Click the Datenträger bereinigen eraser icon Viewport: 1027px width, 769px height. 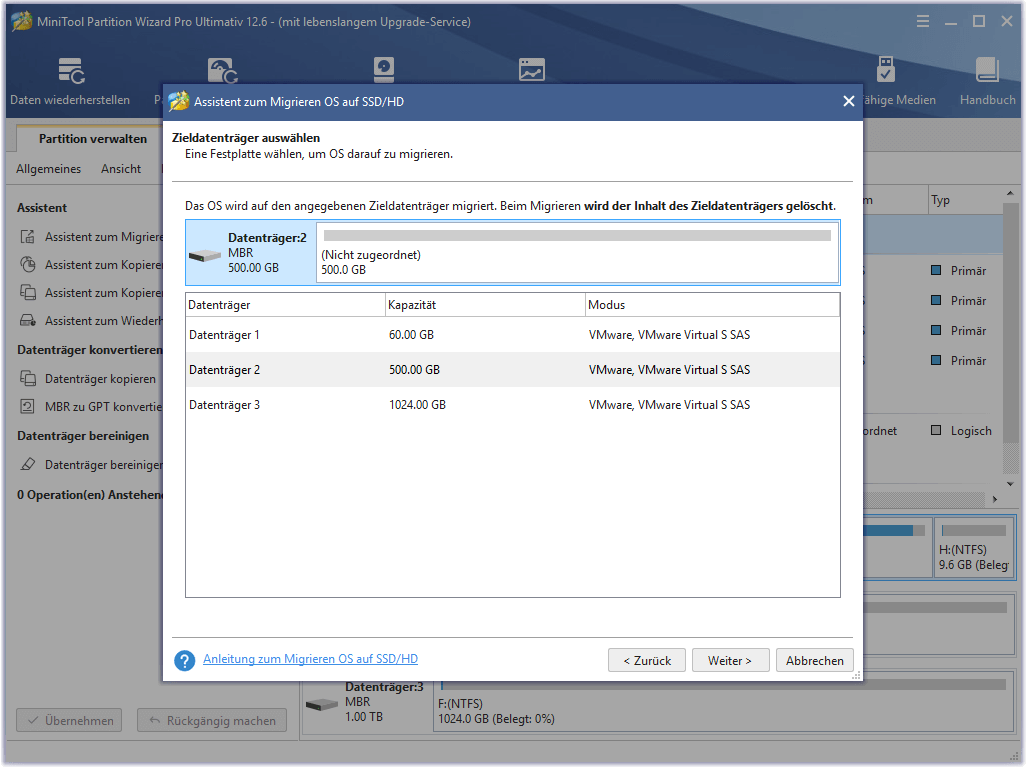pyautogui.click(x=27, y=465)
